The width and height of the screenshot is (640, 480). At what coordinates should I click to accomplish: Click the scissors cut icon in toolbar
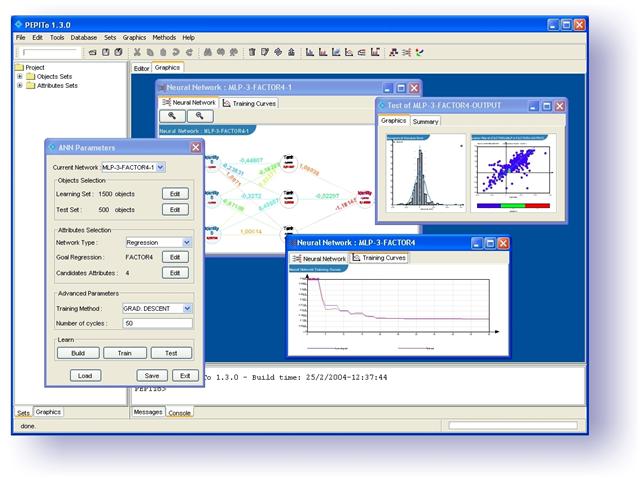coord(137,51)
